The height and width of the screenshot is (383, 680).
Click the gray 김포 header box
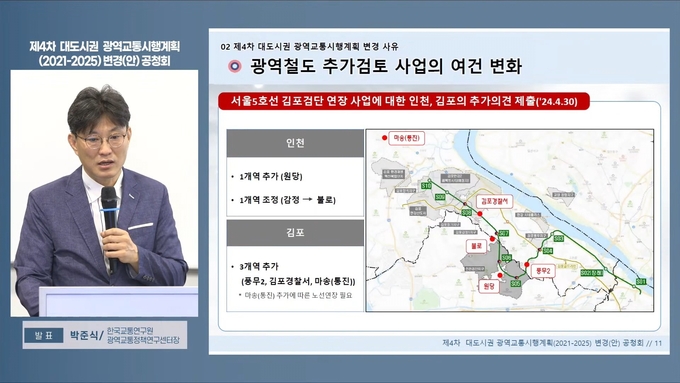[x=295, y=233]
